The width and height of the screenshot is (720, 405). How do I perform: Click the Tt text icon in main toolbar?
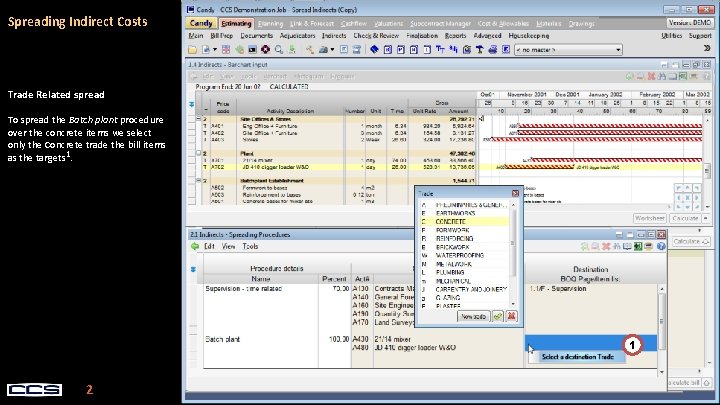pos(440,50)
